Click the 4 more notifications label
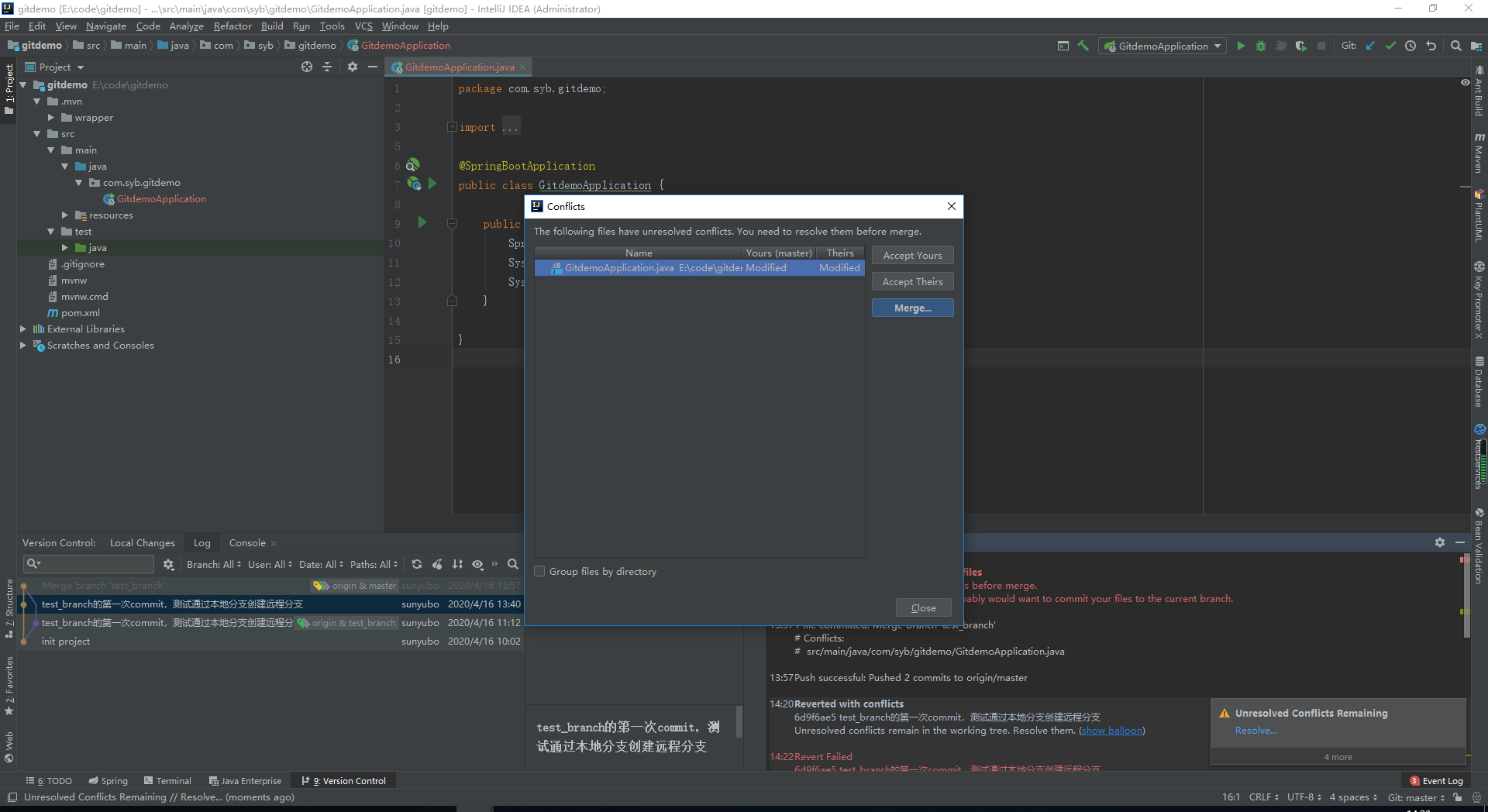Screen dimensions: 1488x812 click(1338, 756)
